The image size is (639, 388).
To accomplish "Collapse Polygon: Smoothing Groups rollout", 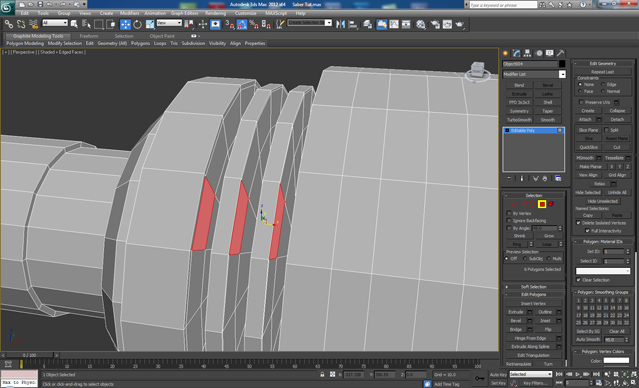I will (603, 292).
